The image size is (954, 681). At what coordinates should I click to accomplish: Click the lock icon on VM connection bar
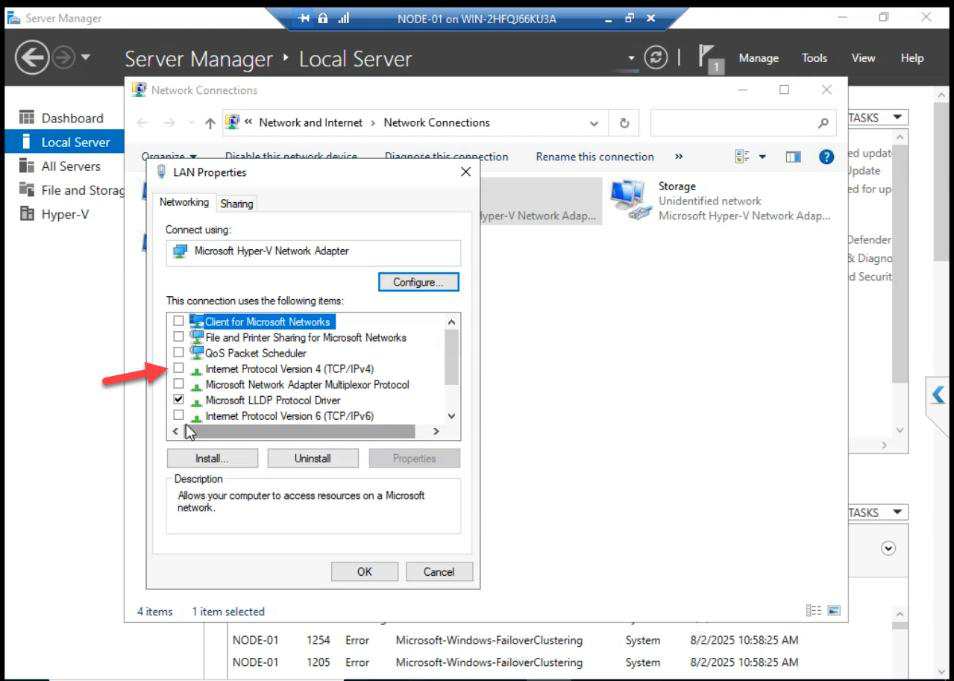point(323,18)
